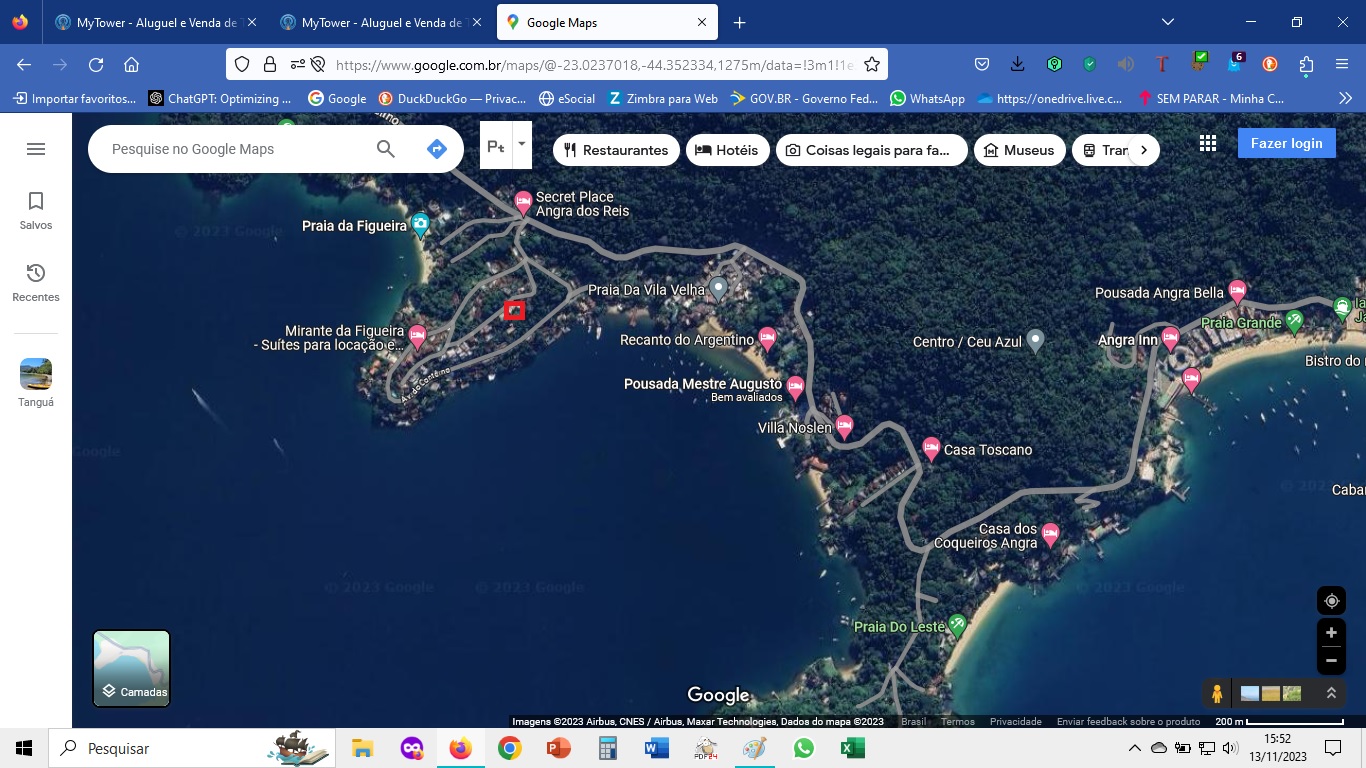The image size is (1366, 768).
Task: Open the Google Maps hamburger menu
Action: coord(36,149)
